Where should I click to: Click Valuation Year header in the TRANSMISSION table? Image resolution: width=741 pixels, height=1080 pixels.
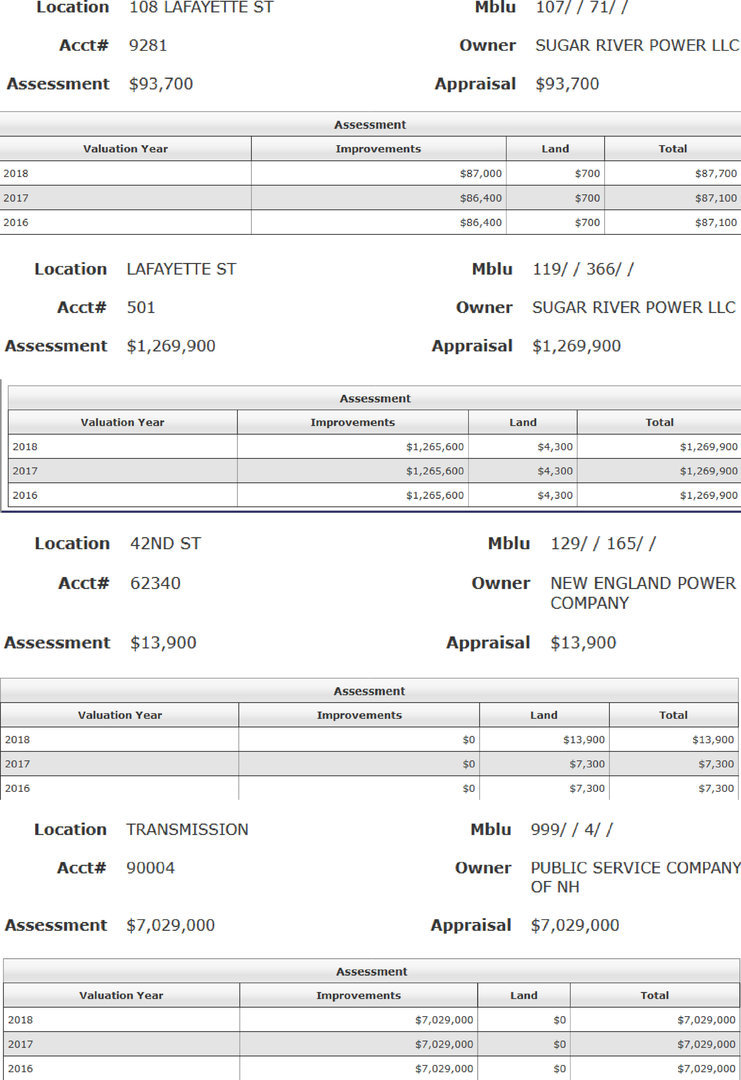coord(121,996)
